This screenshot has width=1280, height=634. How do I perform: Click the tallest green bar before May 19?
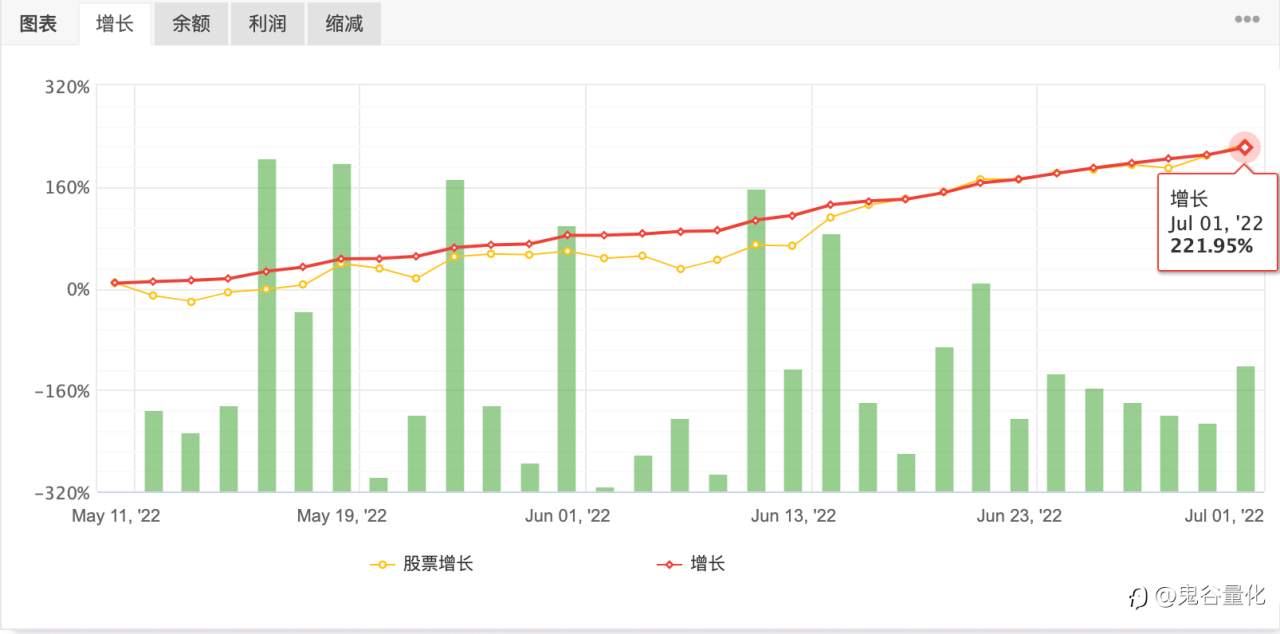coord(267,325)
